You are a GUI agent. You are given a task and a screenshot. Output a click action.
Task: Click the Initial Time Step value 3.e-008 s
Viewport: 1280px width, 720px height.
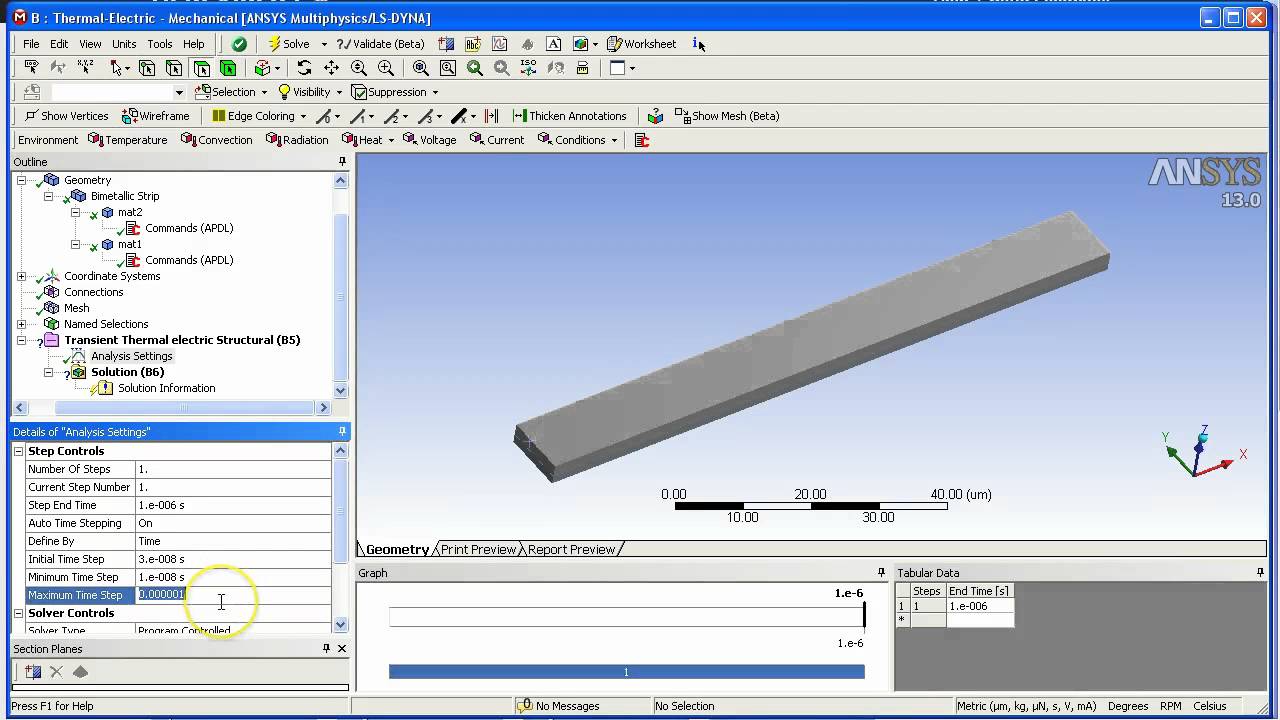(x=233, y=559)
